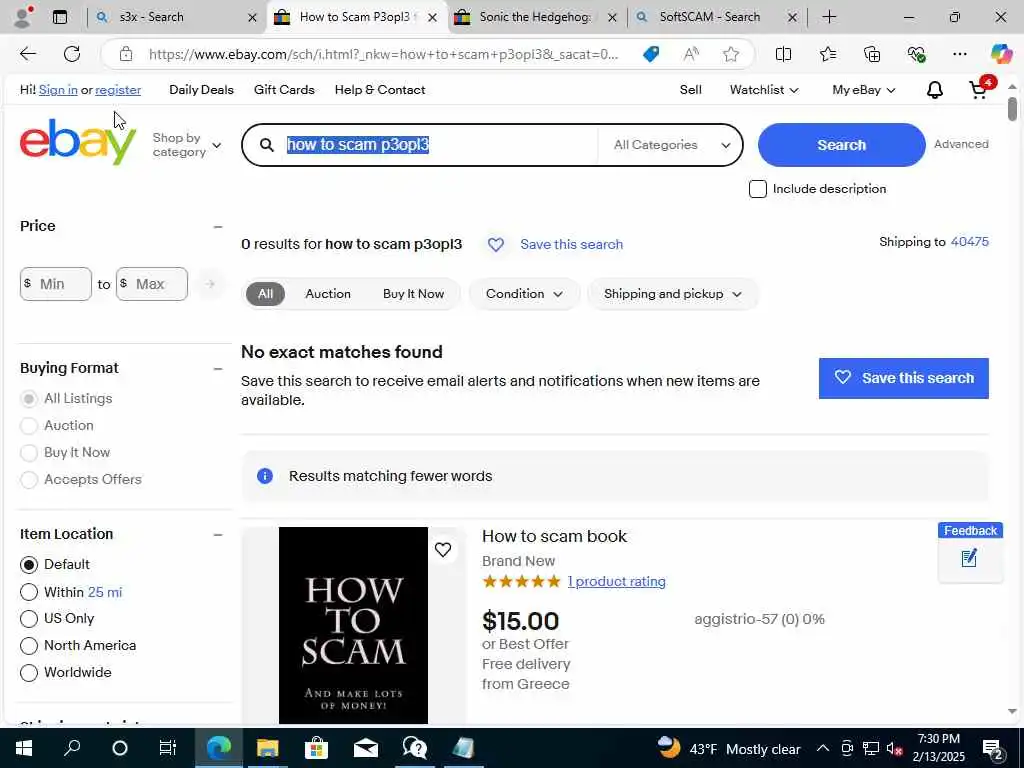This screenshot has width=1024, height=768.
Task: Choose North America item location
Action: (x=29, y=646)
